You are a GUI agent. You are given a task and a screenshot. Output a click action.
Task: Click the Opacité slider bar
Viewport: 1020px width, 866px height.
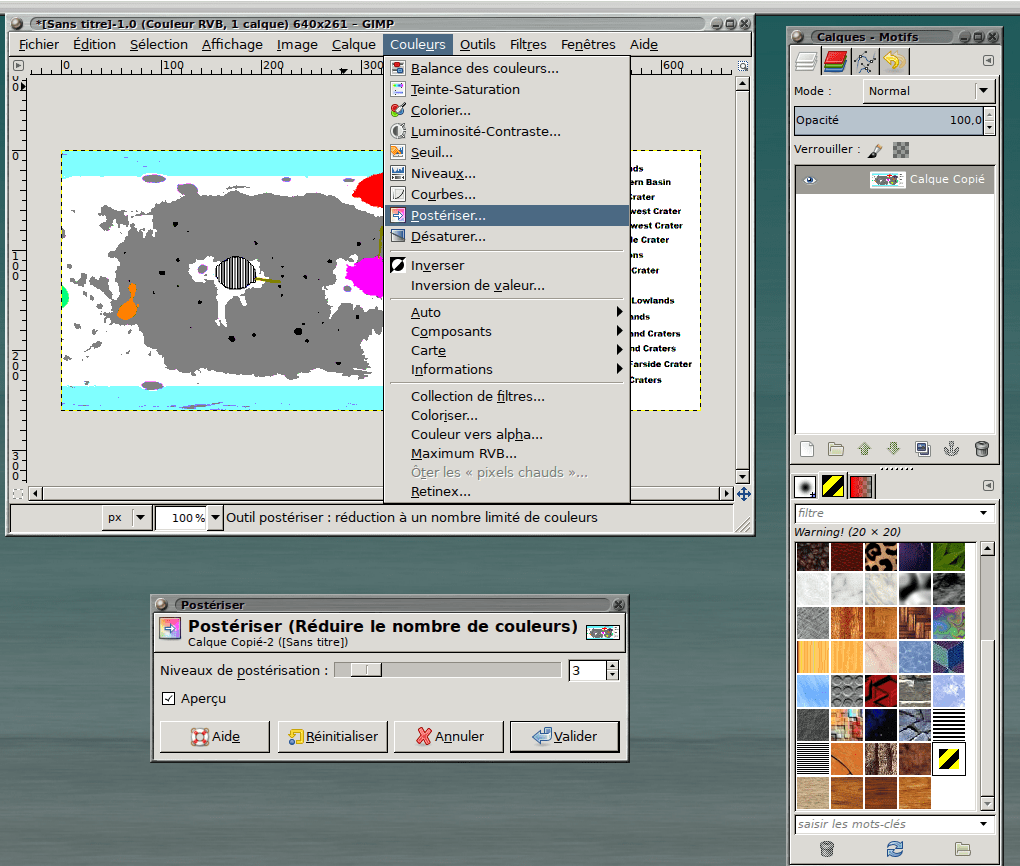click(889, 120)
